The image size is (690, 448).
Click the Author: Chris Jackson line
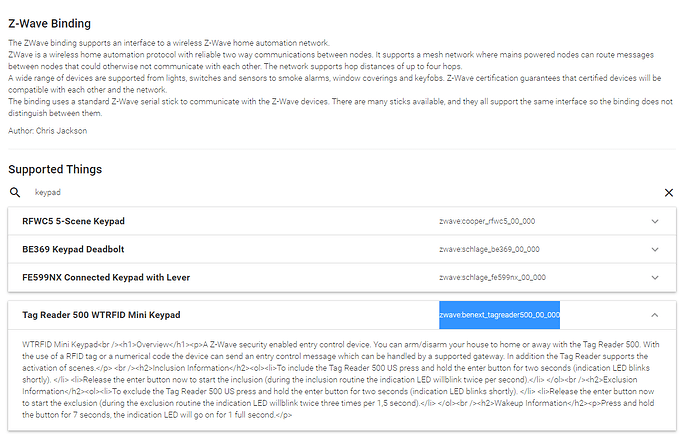tap(48, 131)
